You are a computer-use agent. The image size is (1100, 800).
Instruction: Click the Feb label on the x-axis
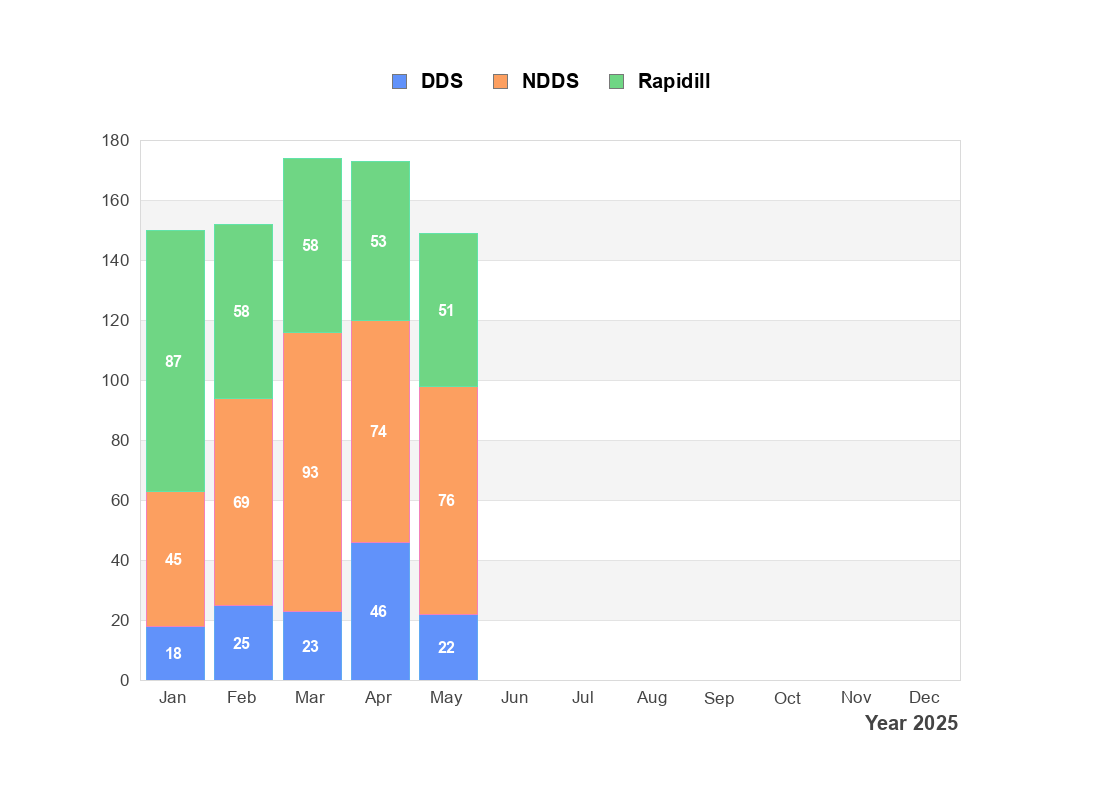(241, 698)
